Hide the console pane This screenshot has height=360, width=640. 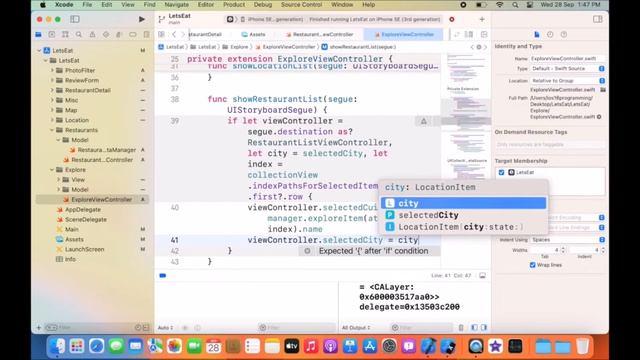(x=484, y=327)
